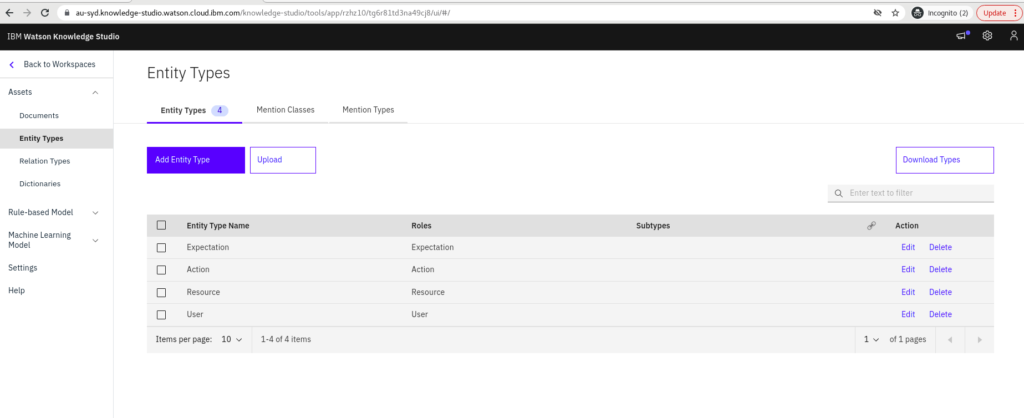Toggle the select-all header checkbox

(x=161, y=226)
